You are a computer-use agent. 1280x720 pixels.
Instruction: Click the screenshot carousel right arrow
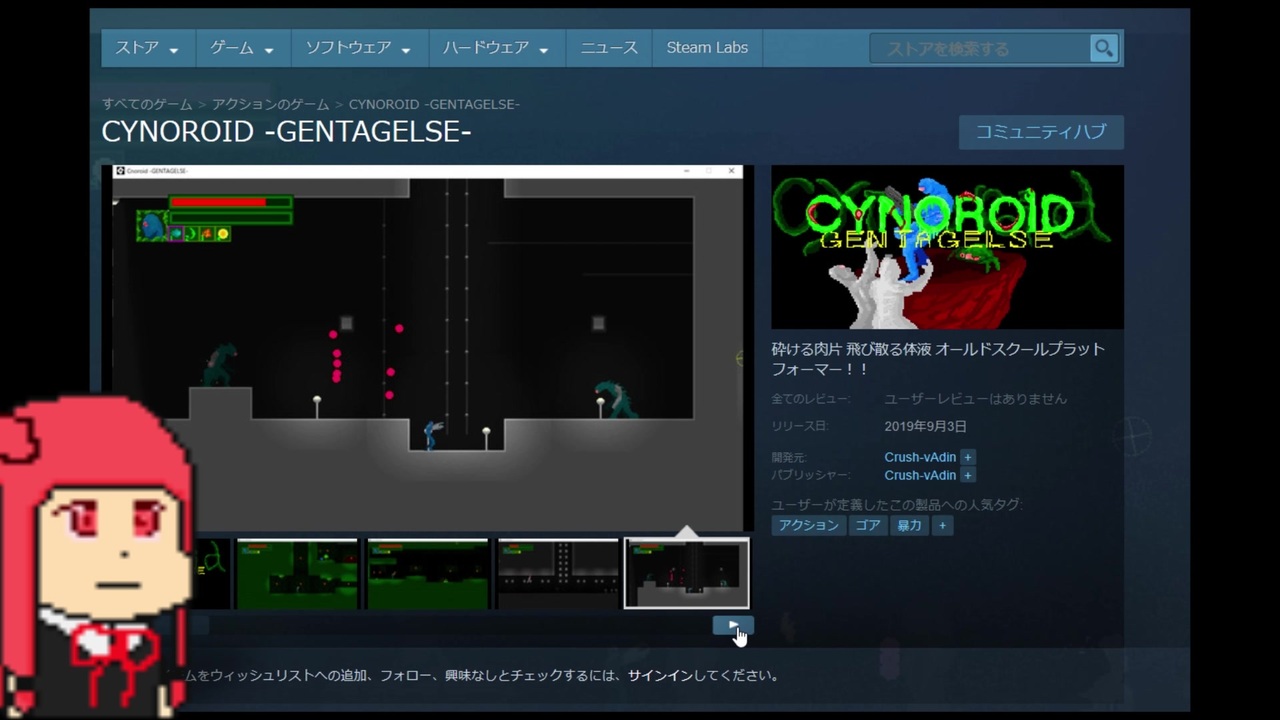pos(733,626)
